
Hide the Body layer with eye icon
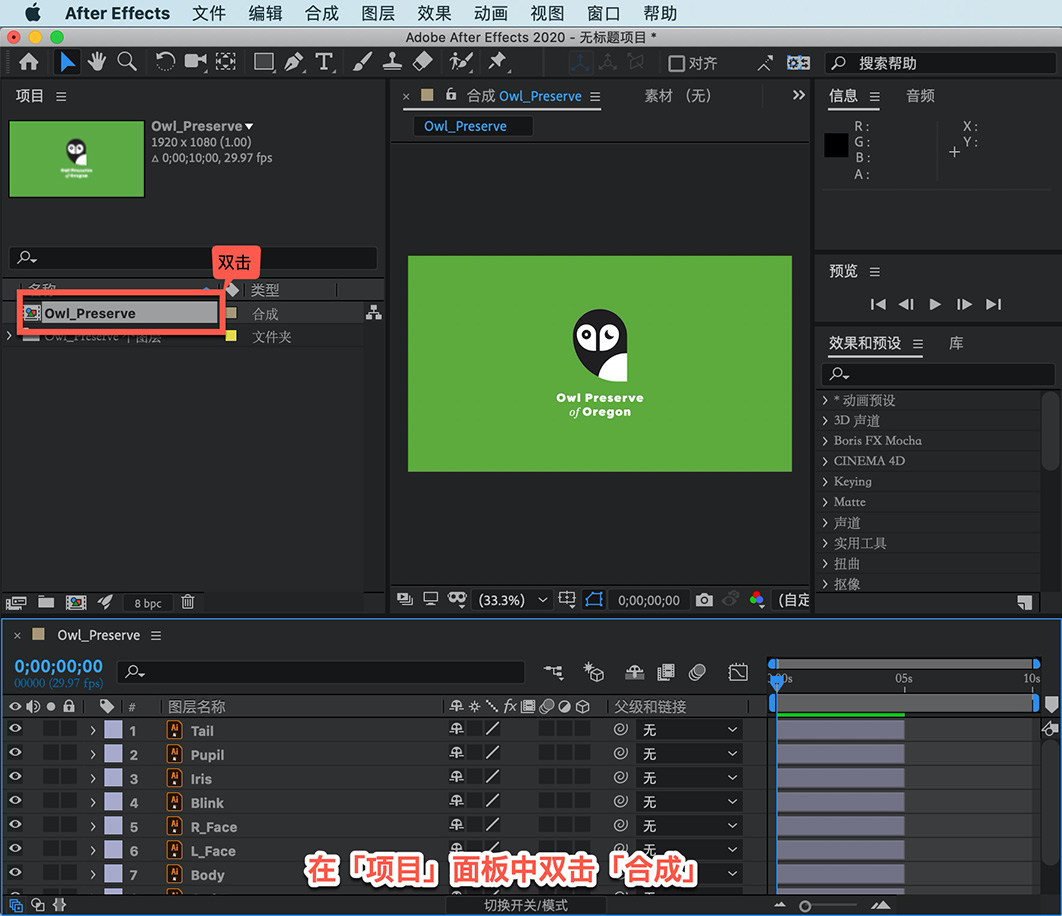[x=15, y=873]
